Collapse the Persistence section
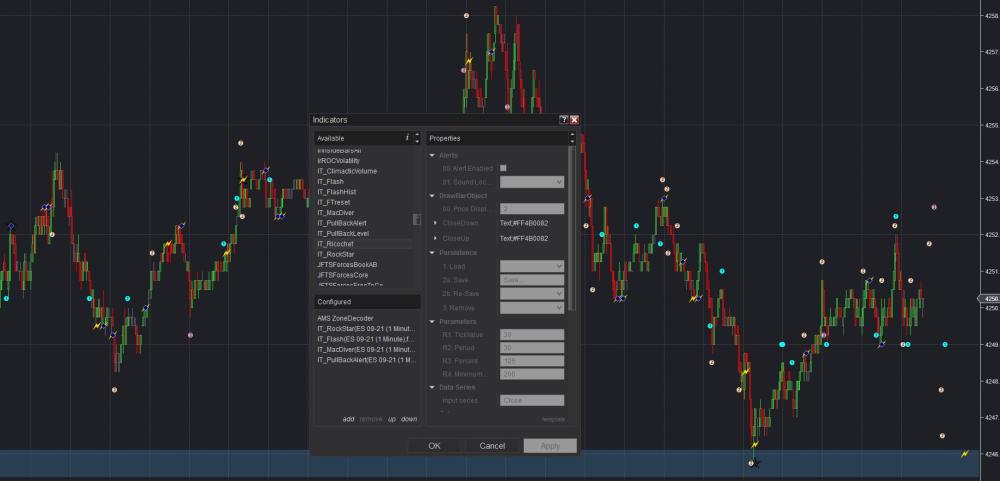 point(432,253)
